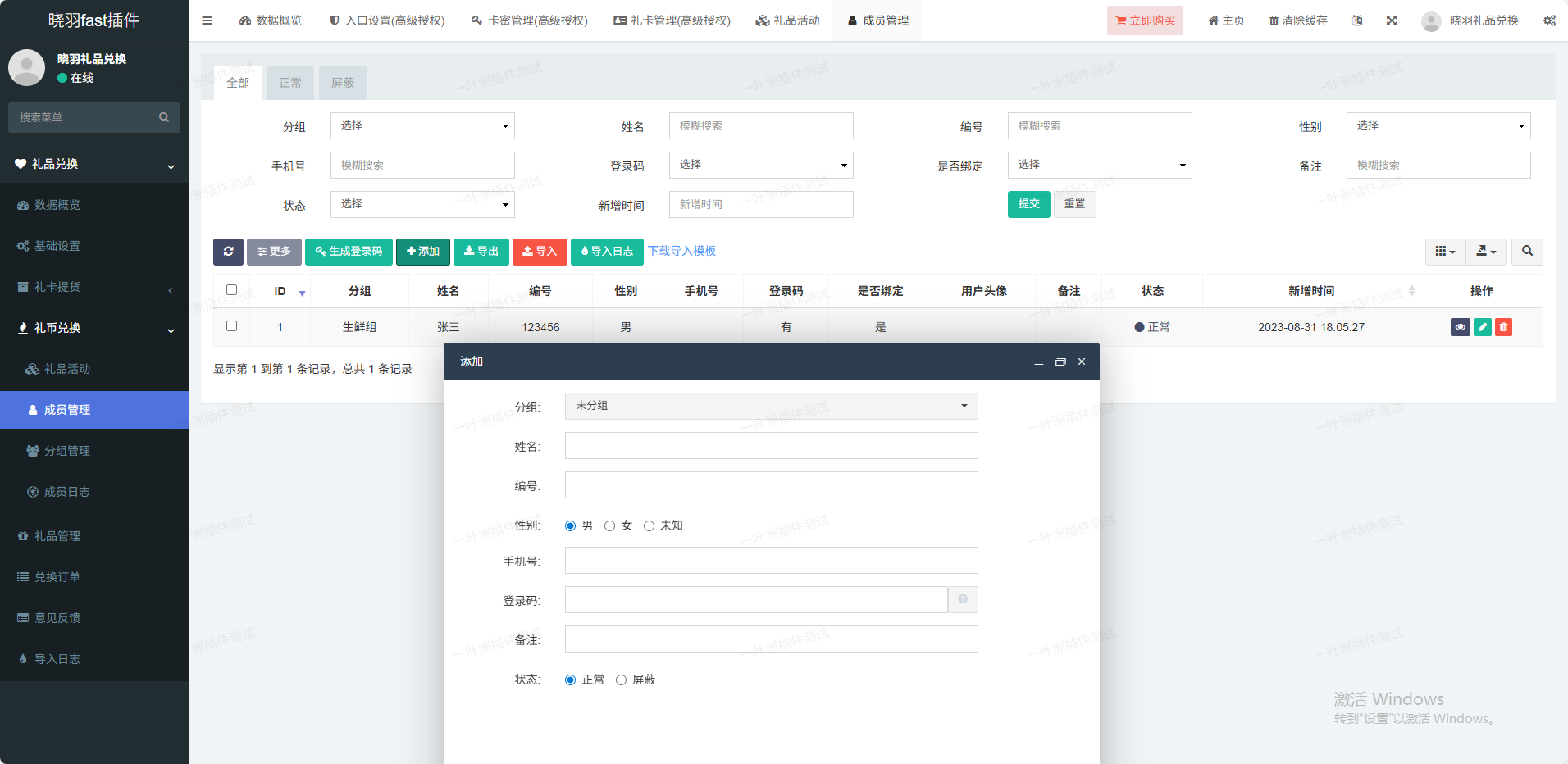The height and width of the screenshot is (764, 1568).
Task: Click the fullscreen icon in top bar
Action: click(x=1392, y=20)
